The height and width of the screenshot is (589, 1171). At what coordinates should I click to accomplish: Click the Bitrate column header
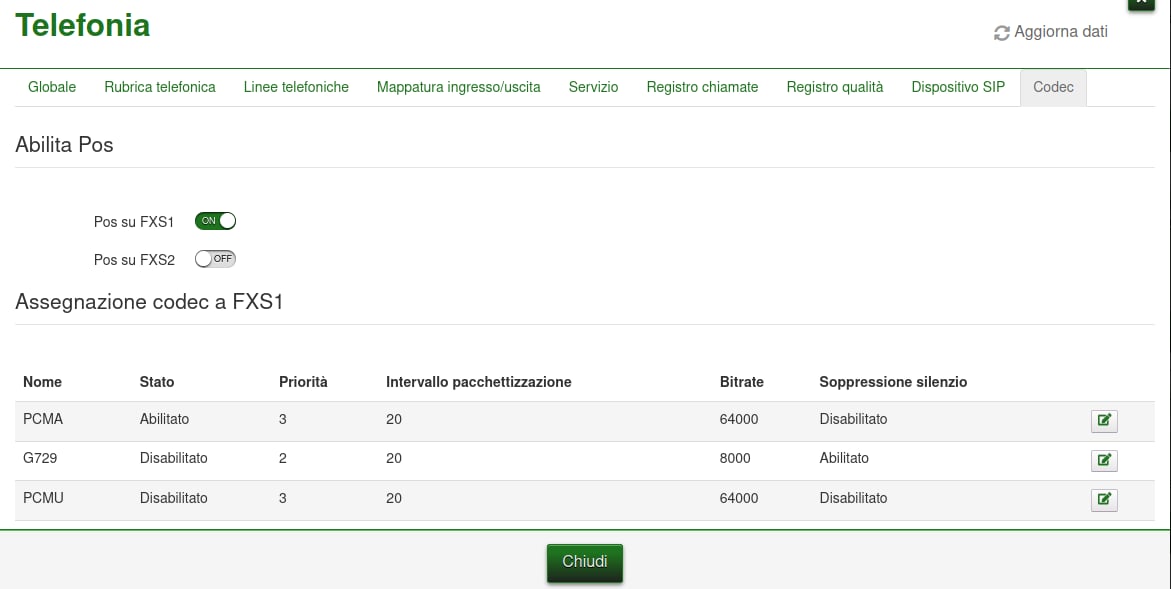click(x=741, y=382)
